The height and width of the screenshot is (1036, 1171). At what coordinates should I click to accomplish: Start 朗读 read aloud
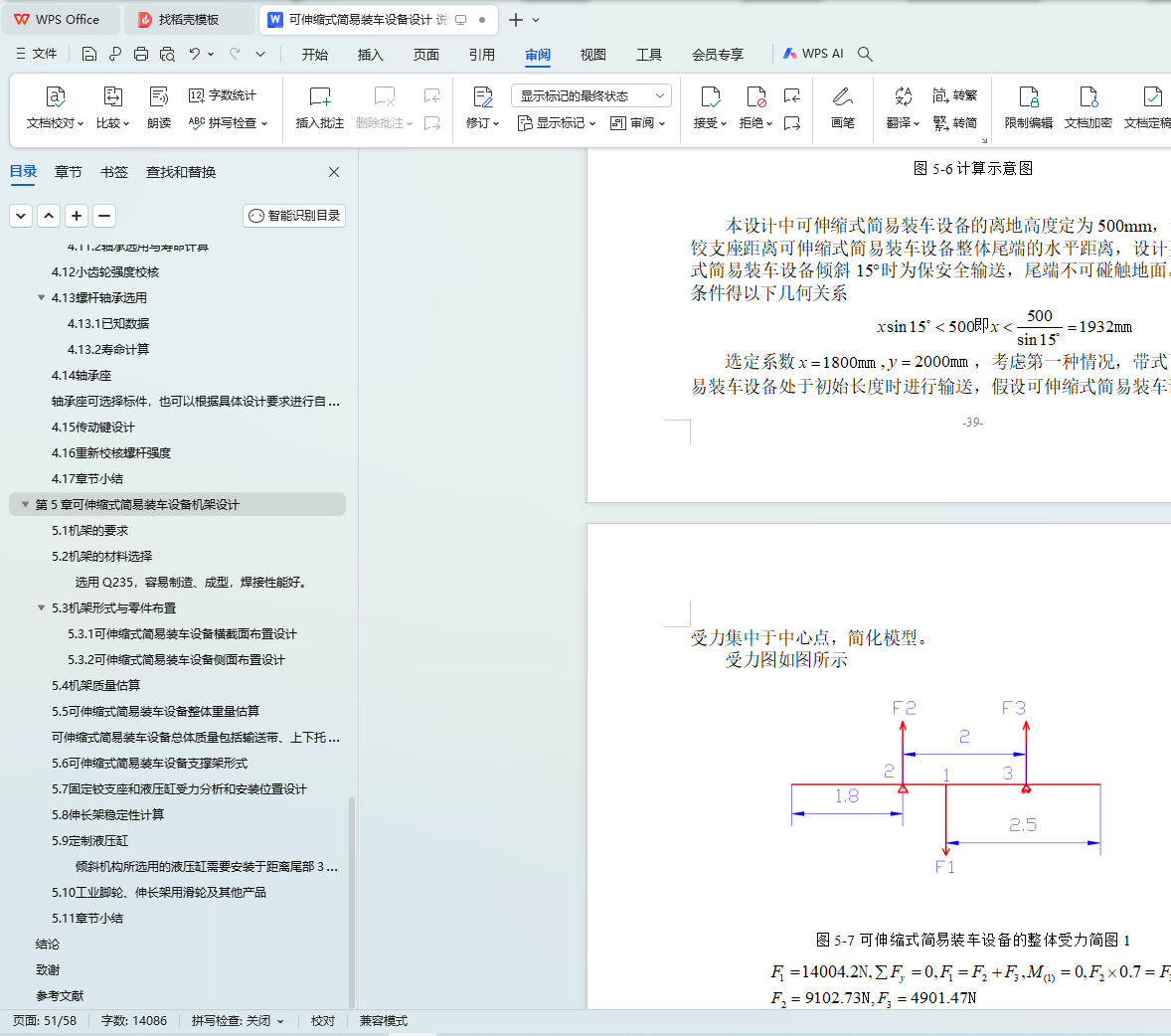pyautogui.click(x=159, y=107)
